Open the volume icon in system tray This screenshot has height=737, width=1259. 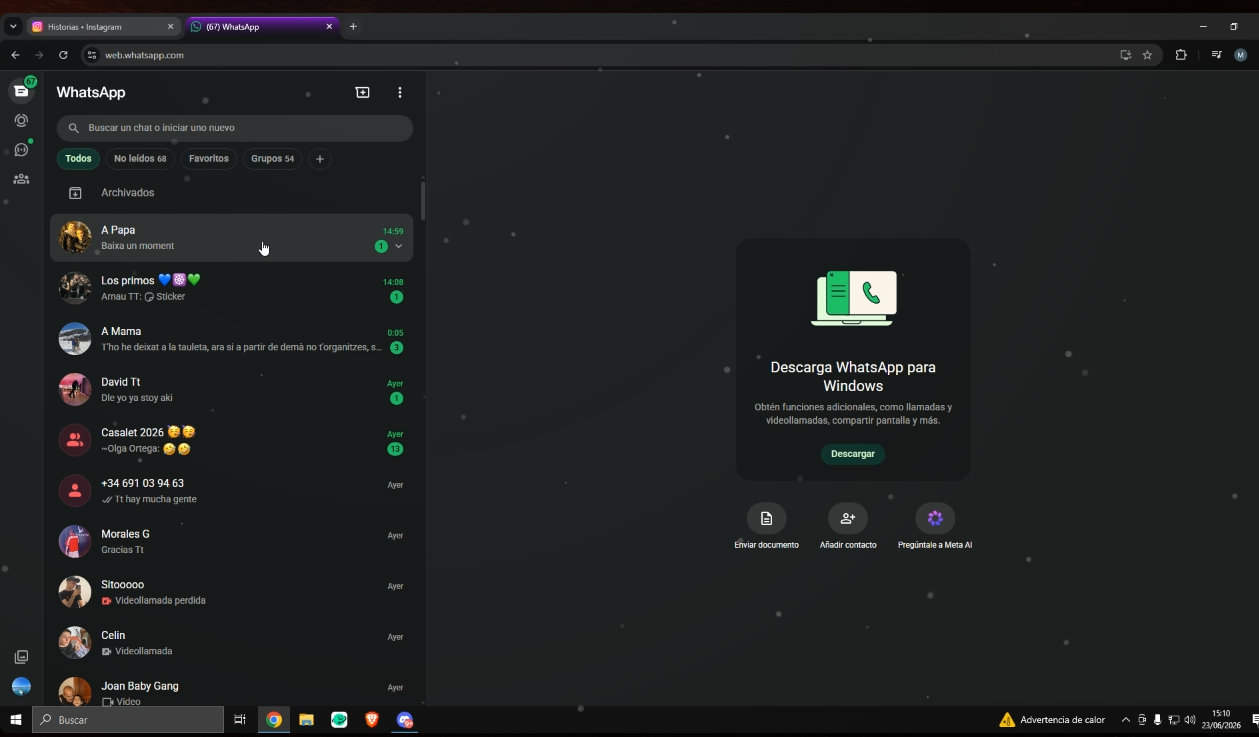coord(1190,720)
